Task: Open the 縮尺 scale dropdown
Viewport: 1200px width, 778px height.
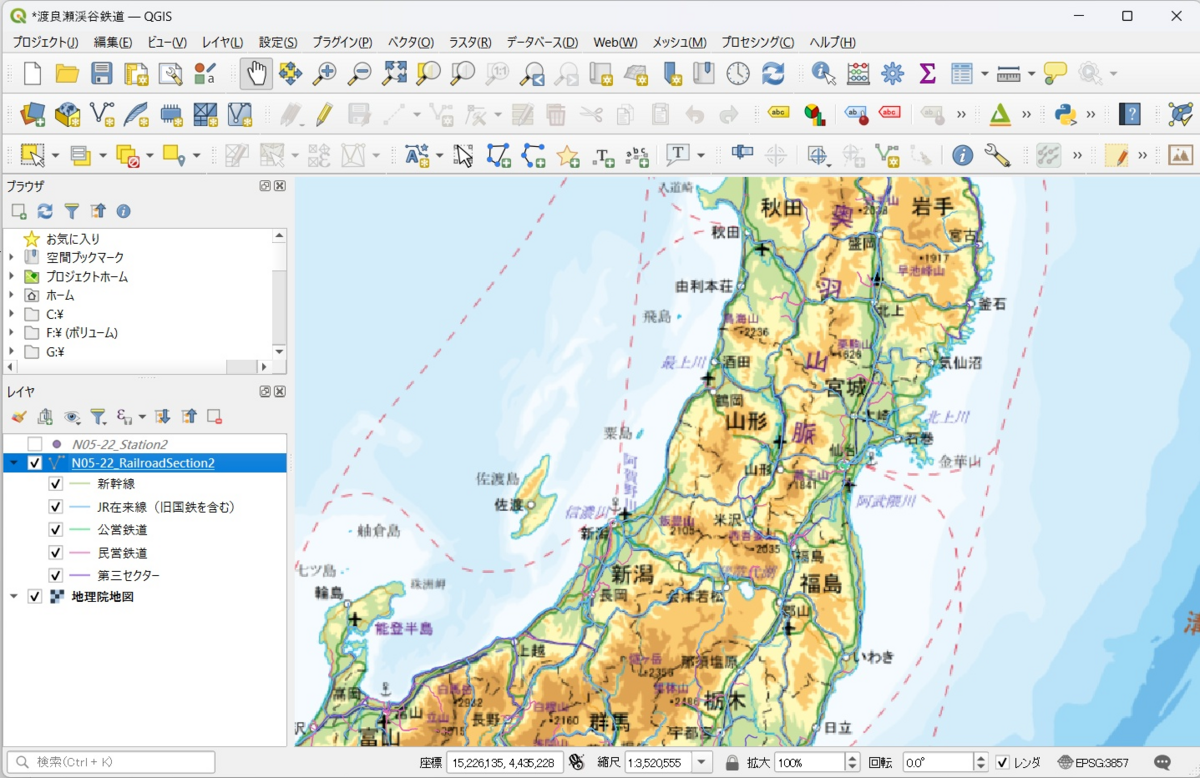Action: tap(701, 763)
